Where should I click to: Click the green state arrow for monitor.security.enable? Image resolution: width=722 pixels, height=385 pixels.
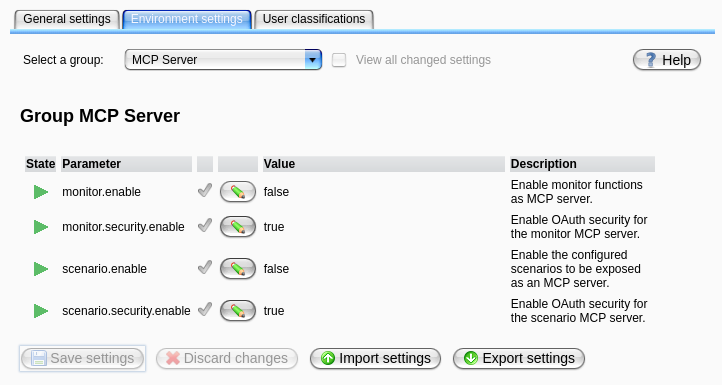tap(41, 227)
